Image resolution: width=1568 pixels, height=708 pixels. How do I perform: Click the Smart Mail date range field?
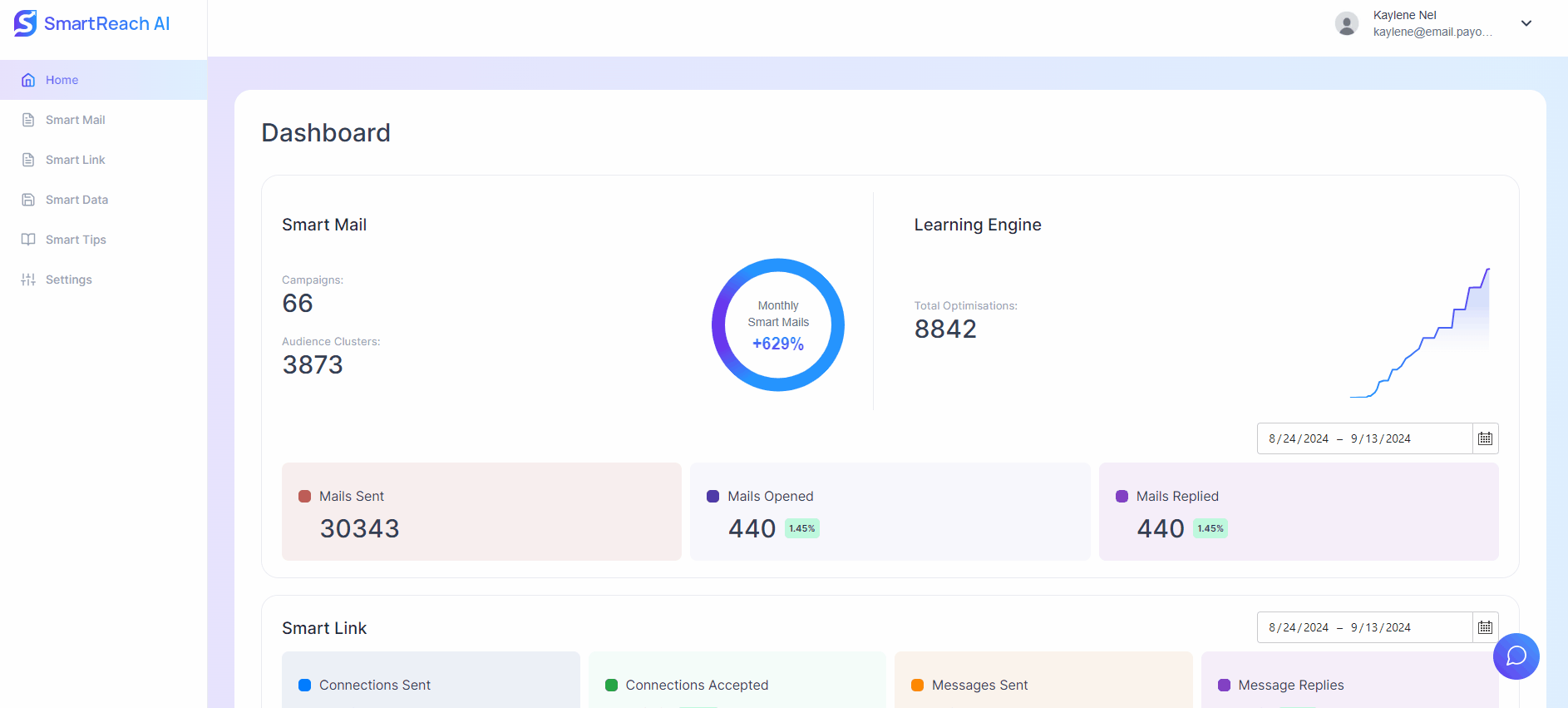coord(1365,438)
